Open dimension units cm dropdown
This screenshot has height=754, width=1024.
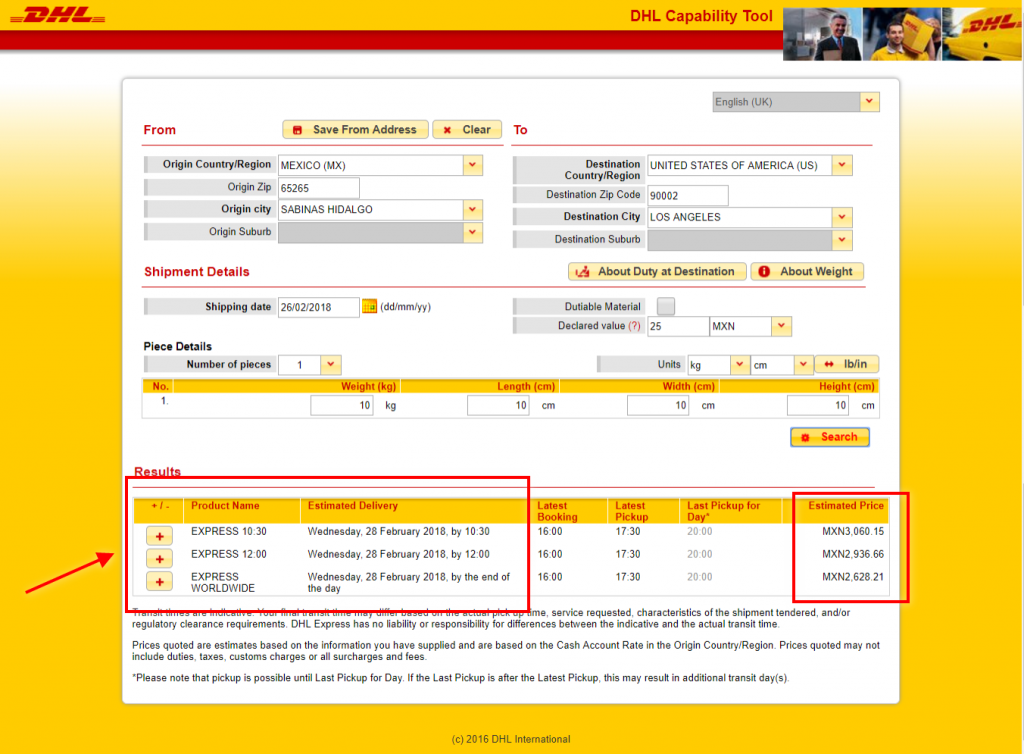coord(803,364)
